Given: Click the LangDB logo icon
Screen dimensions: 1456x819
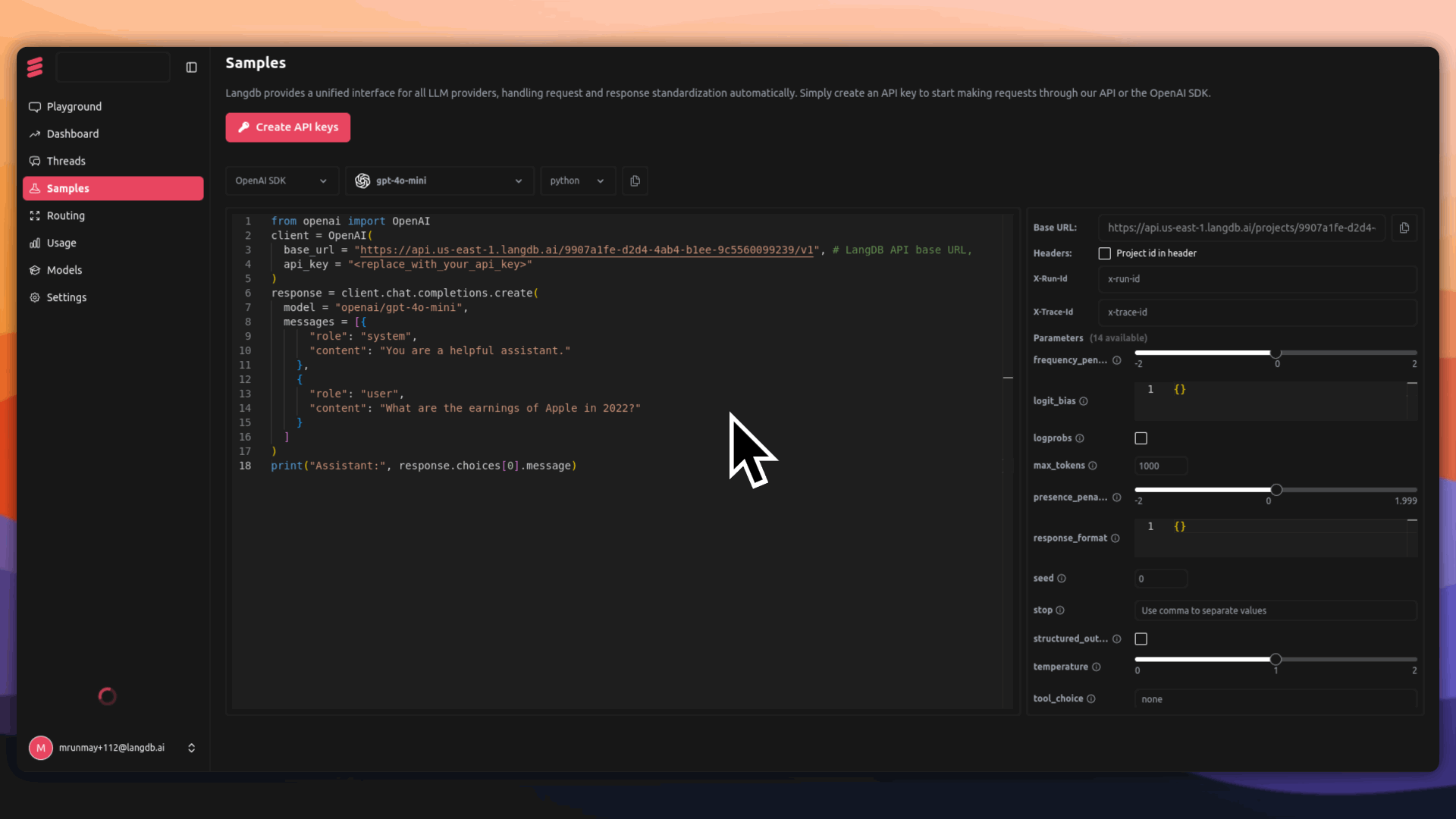Looking at the screenshot, I should (35, 67).
